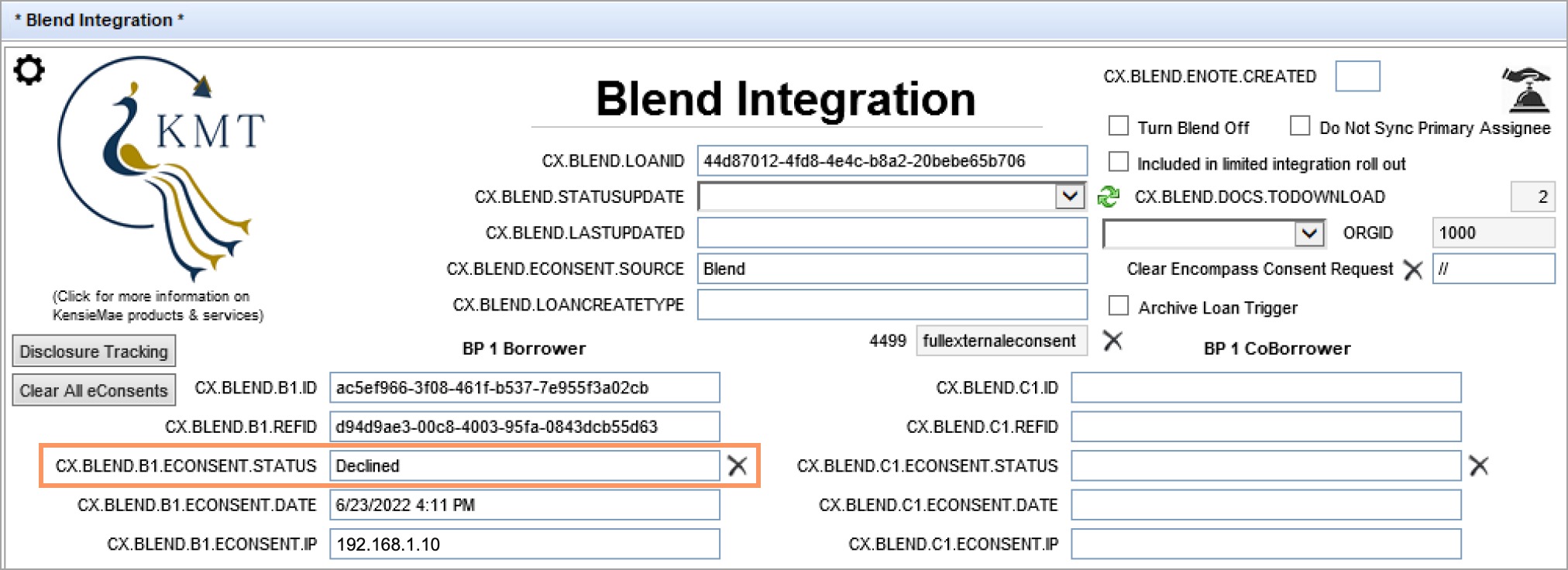Click the CX.BLEND.B1.ECONSENT.IP field
This screenshot has height=570, width=1568.
(524, 544)
